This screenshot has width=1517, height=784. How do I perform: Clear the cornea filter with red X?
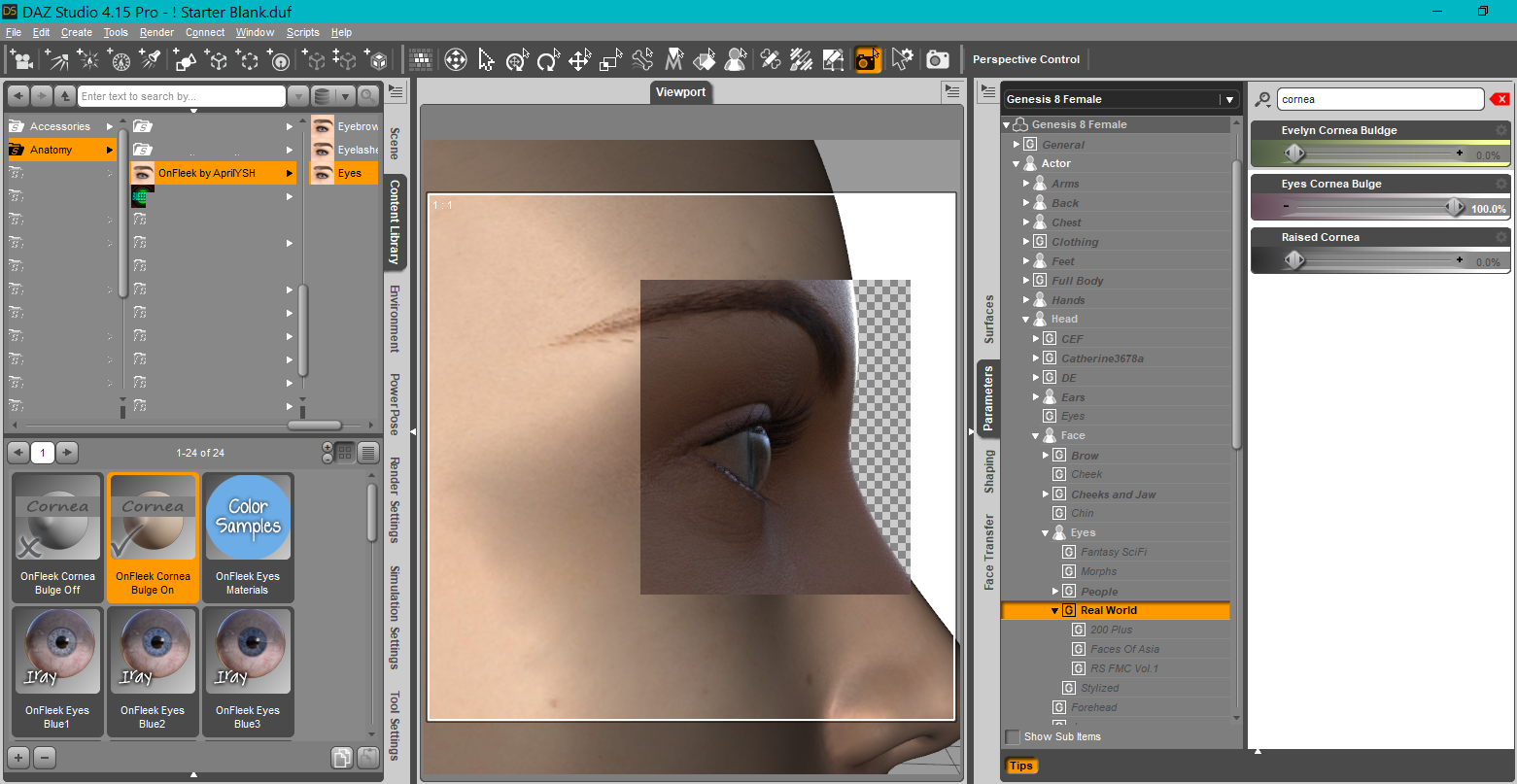(x=1500, y=99)
